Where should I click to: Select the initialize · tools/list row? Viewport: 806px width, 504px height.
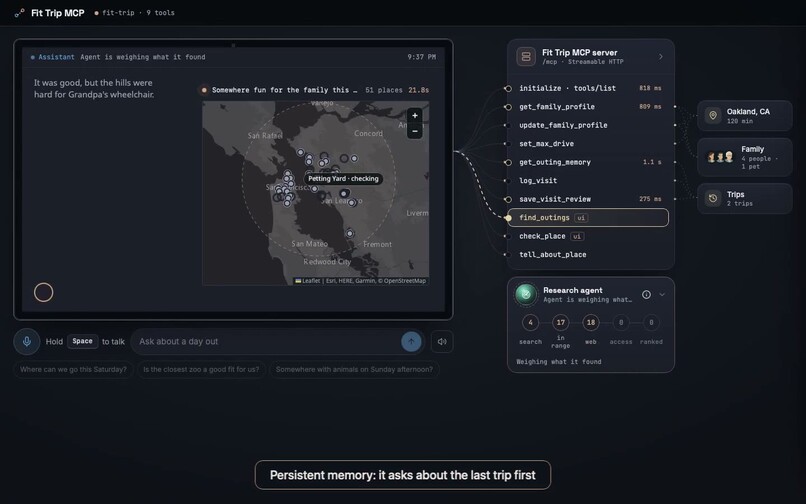tap(588, 88)
